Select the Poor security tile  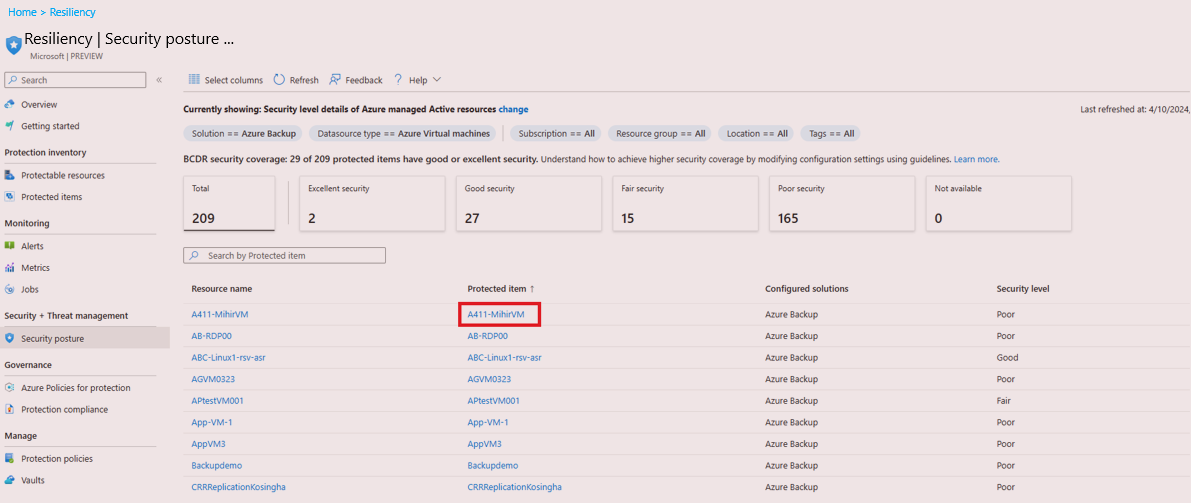842,204
